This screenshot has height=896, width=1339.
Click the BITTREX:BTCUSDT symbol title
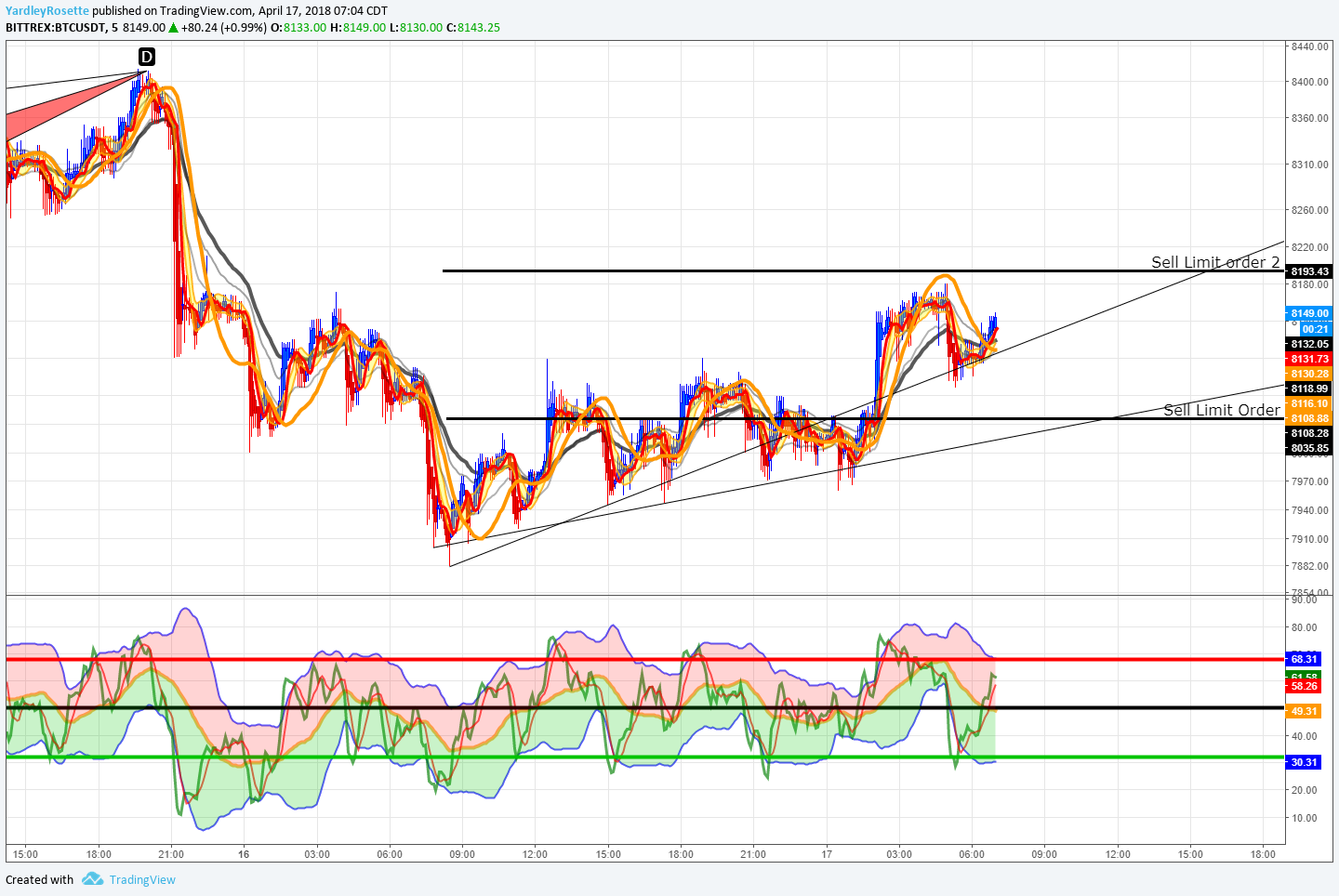click(x=56, y=27)
